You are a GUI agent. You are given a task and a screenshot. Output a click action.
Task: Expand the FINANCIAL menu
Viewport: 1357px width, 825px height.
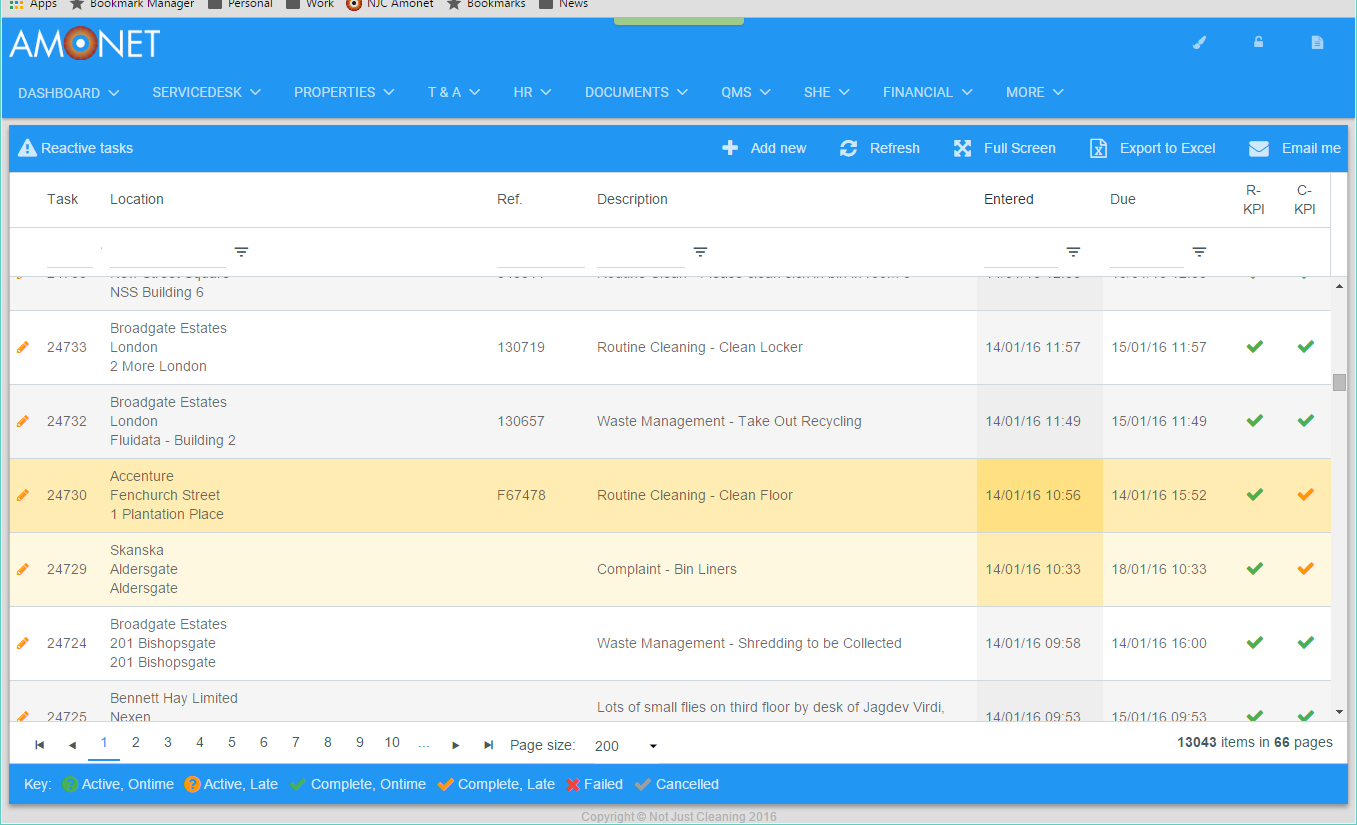pyautogui.click(x=928, y=92)
